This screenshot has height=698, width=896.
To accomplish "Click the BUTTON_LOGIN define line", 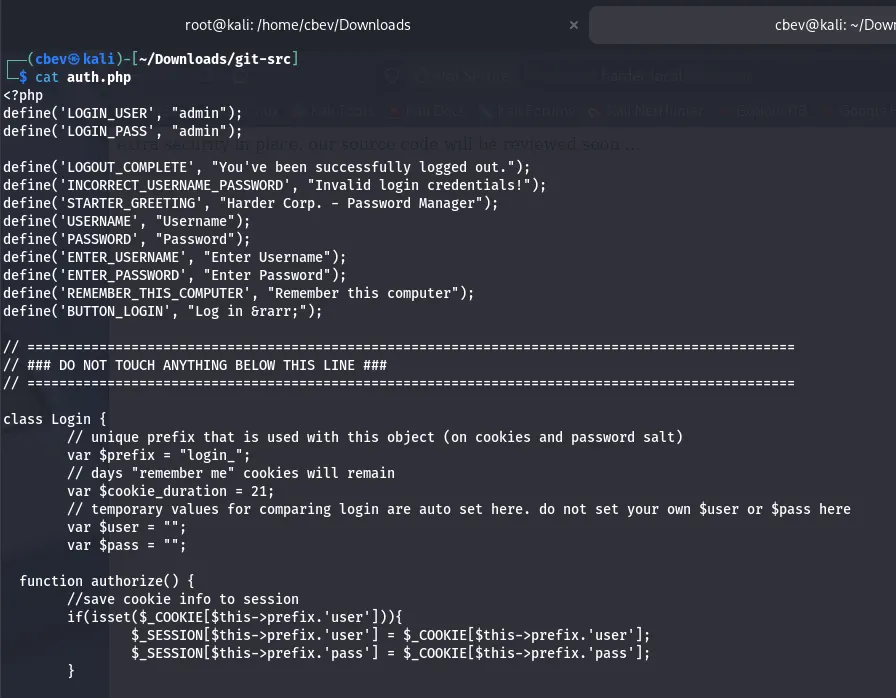I will coord(163,311).
